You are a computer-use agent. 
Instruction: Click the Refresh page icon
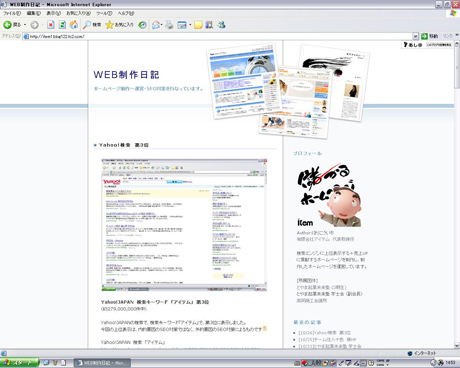[x=62, y=25]
